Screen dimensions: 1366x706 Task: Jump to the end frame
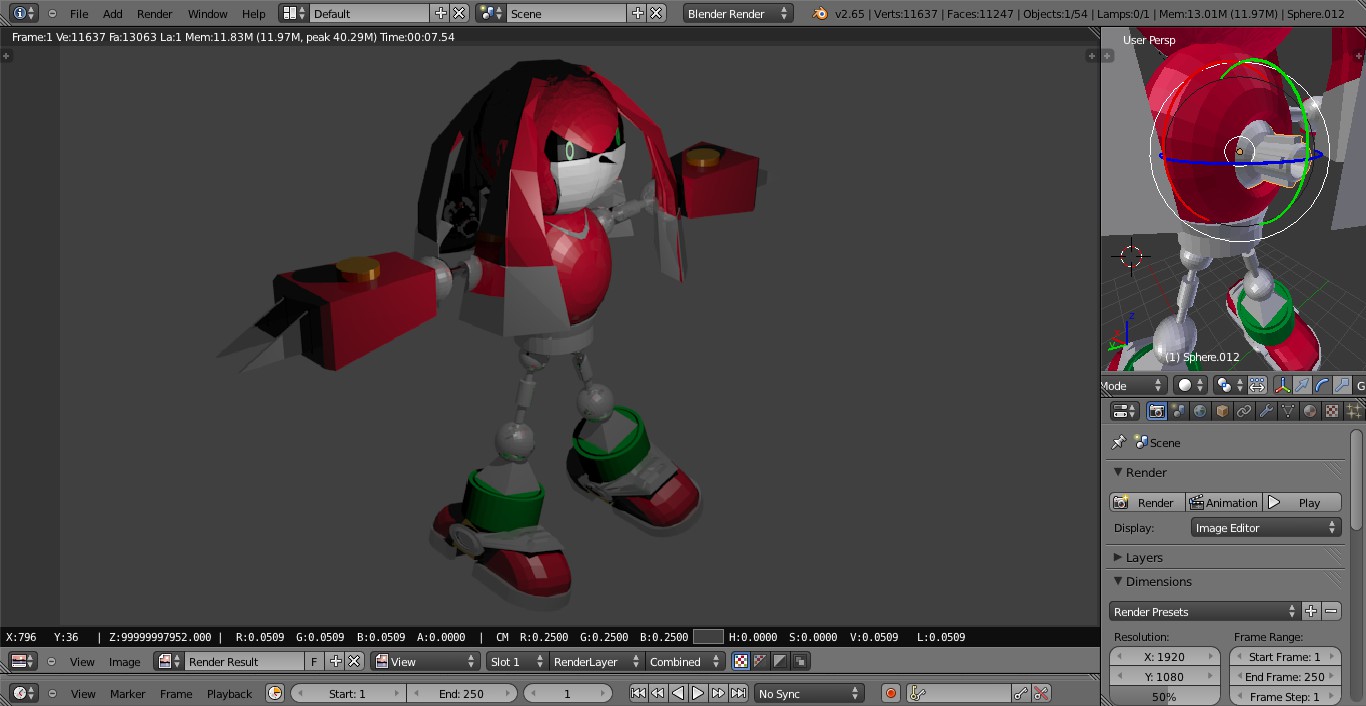point(738,693)
